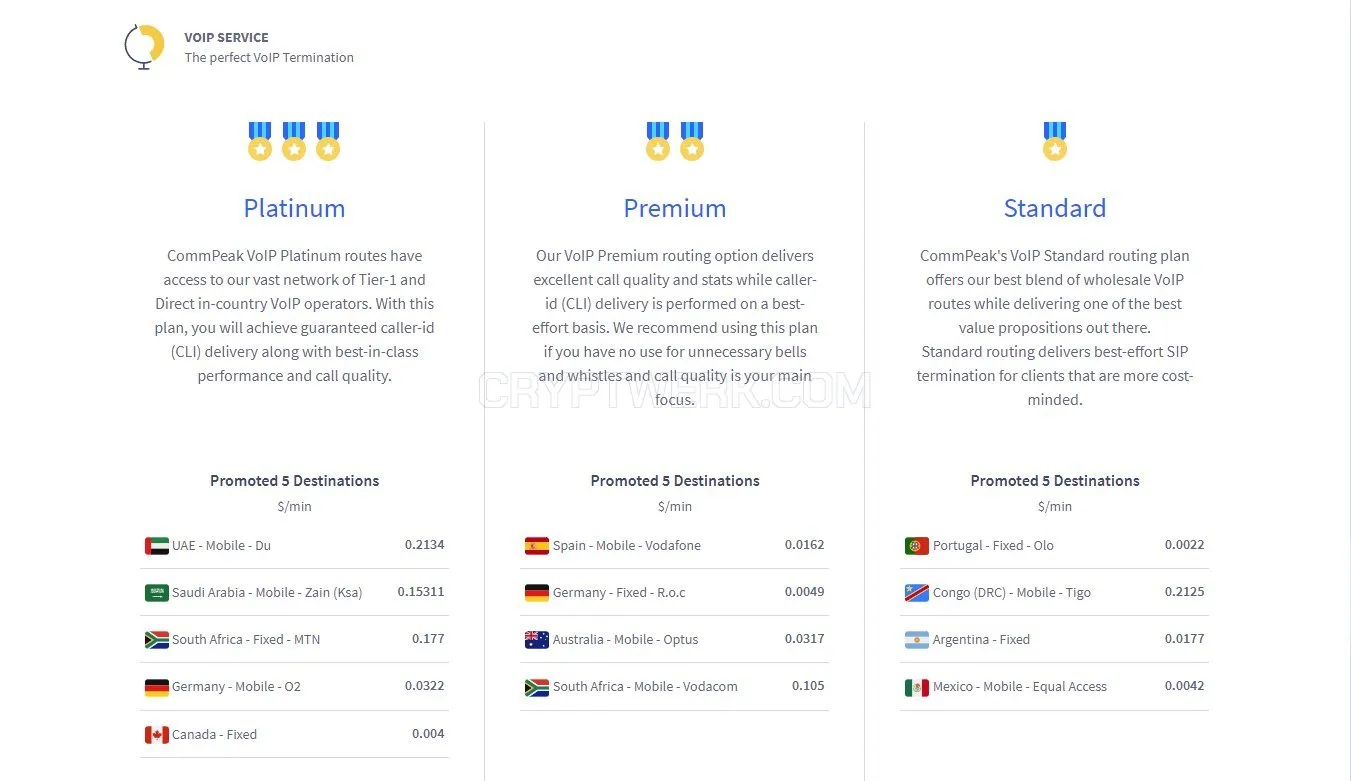1351x781 pixels.
Task: Click the Canada flag icon
Action: click(157, 735)
